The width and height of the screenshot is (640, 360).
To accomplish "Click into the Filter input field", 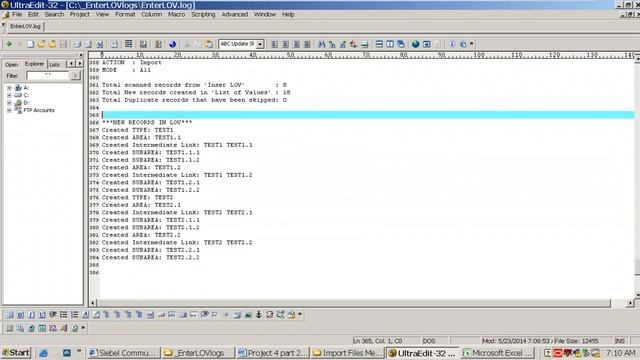I will pyautogui.click(x=48, y=76).
